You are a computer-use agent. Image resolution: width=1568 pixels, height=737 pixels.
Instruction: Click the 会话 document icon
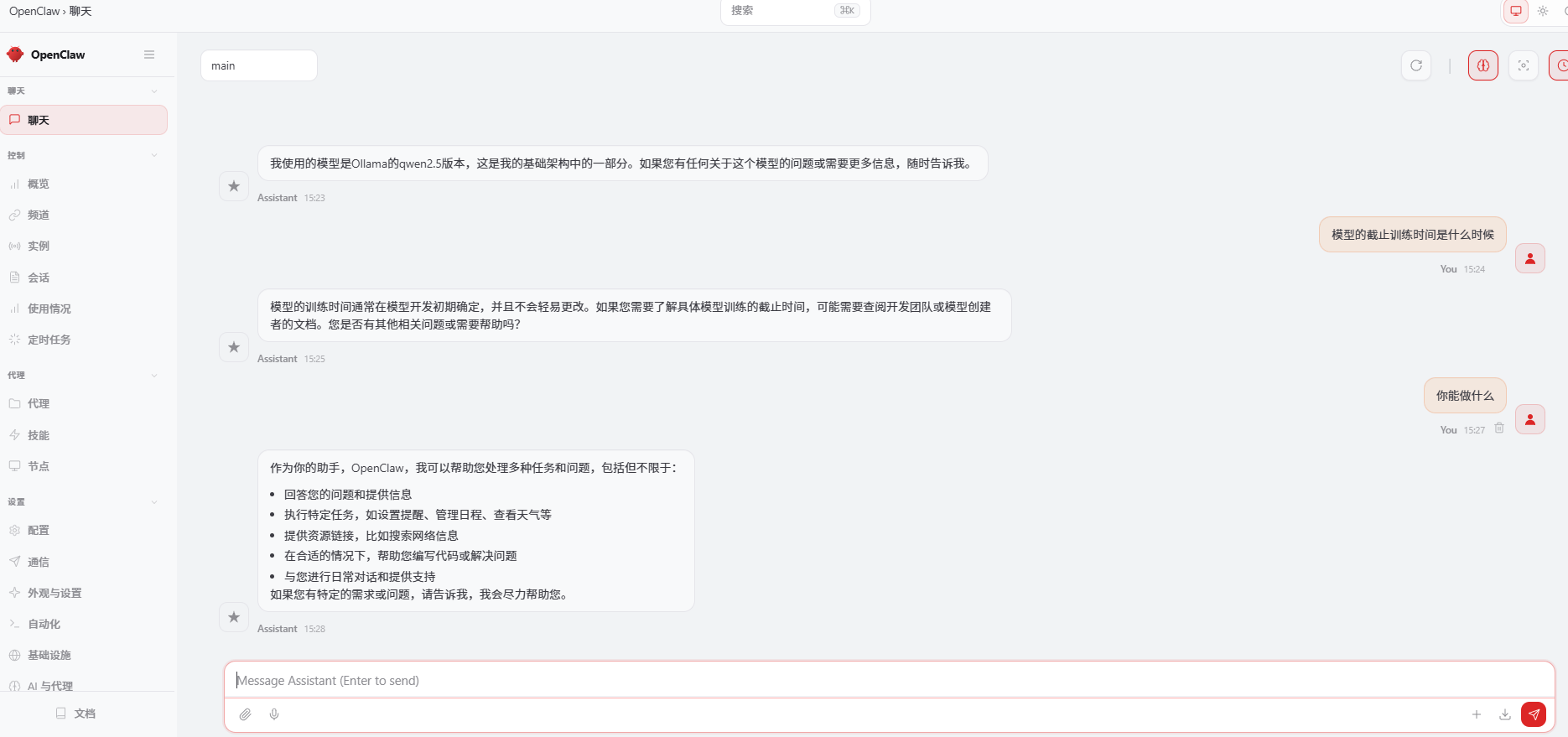click(14, 278)
